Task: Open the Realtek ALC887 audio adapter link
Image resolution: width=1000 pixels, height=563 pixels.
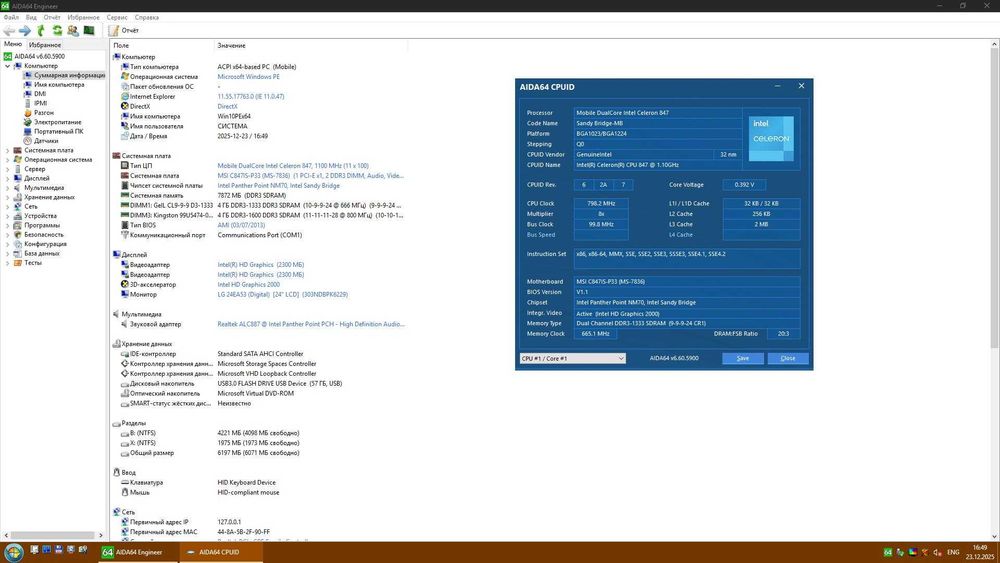Action: (x=311, y=324)
